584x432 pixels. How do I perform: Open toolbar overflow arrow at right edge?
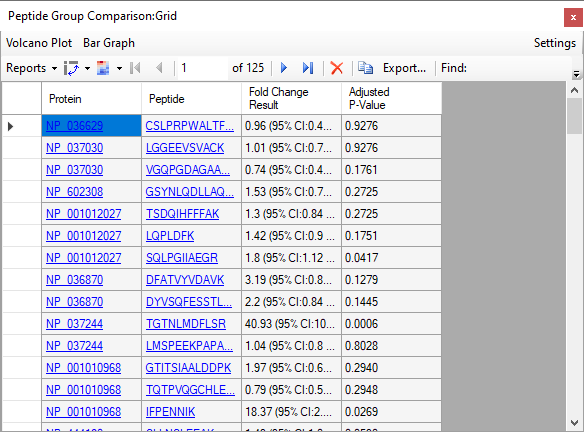coord(576,74)
